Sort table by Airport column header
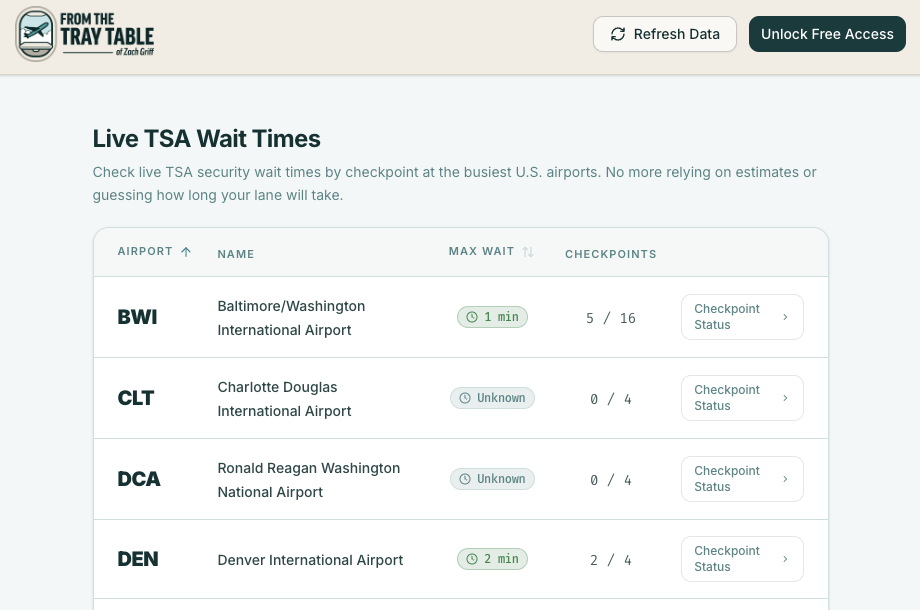The image size is (920, 610). pyautogui.click(x=145, y=252)
